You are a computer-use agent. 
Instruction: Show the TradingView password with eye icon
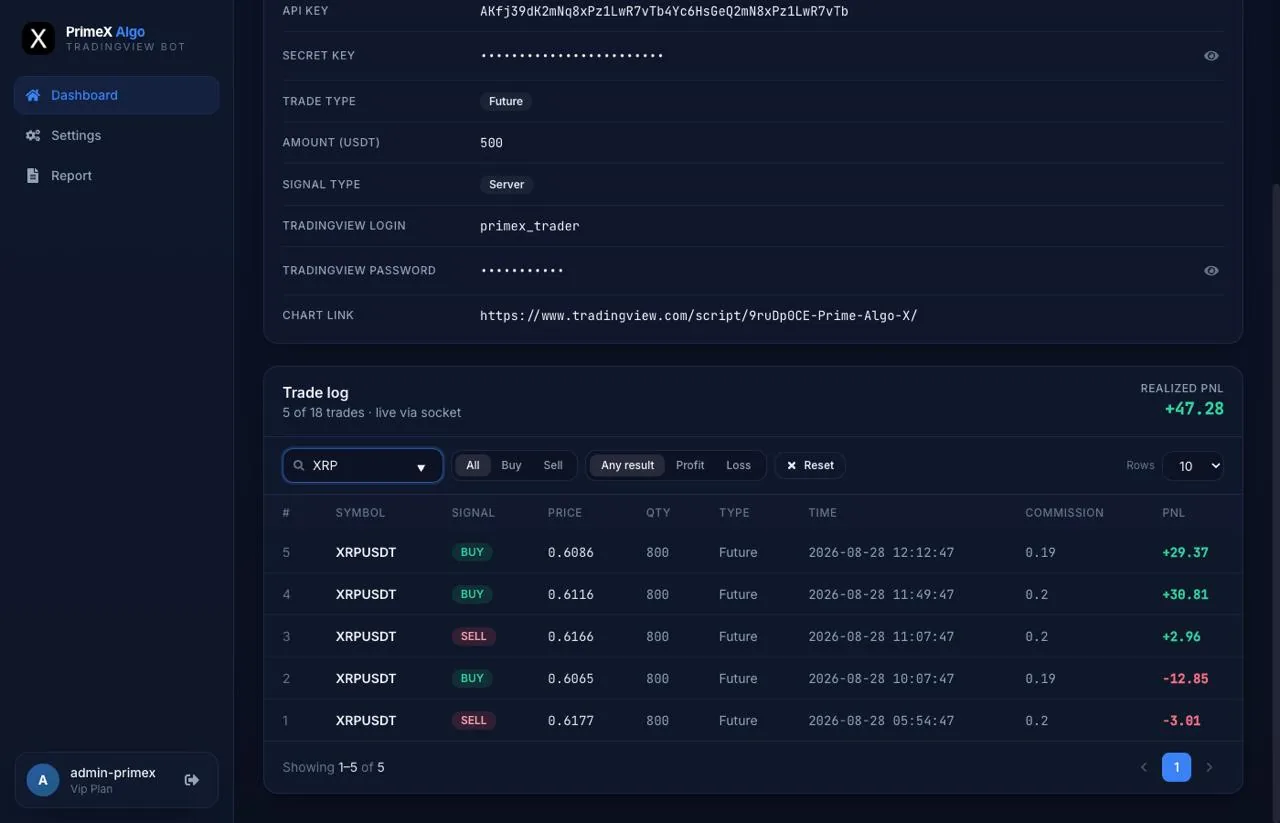coord(1211,271)
